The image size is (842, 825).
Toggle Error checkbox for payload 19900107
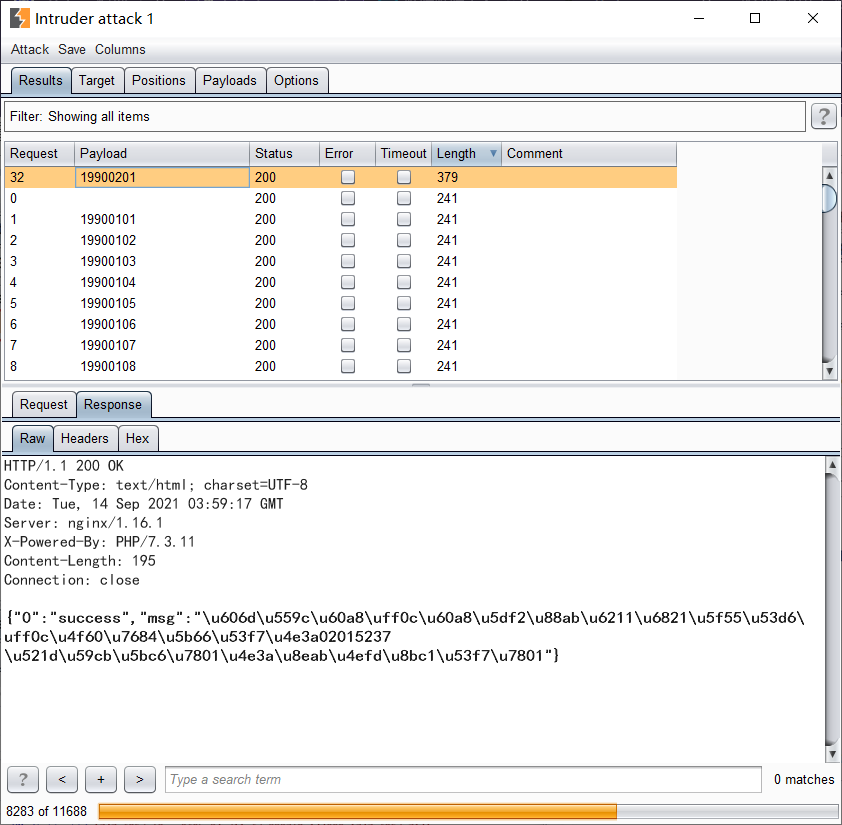[x=348, y=345]
